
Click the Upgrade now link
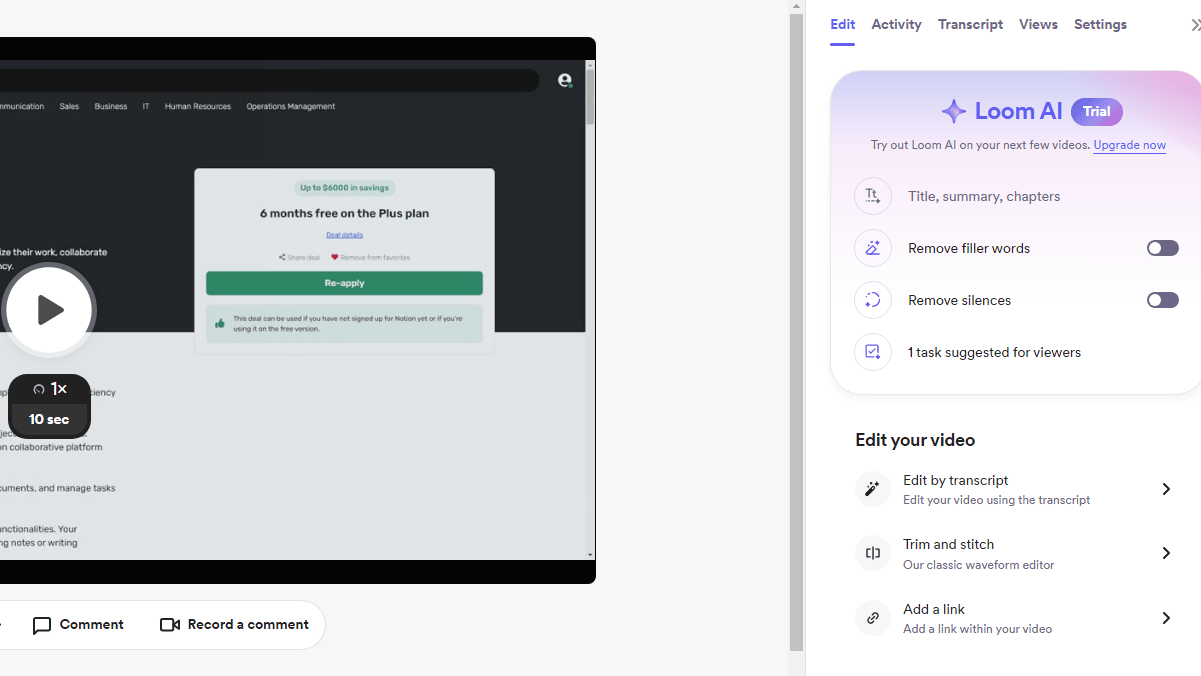[1129, 145]
